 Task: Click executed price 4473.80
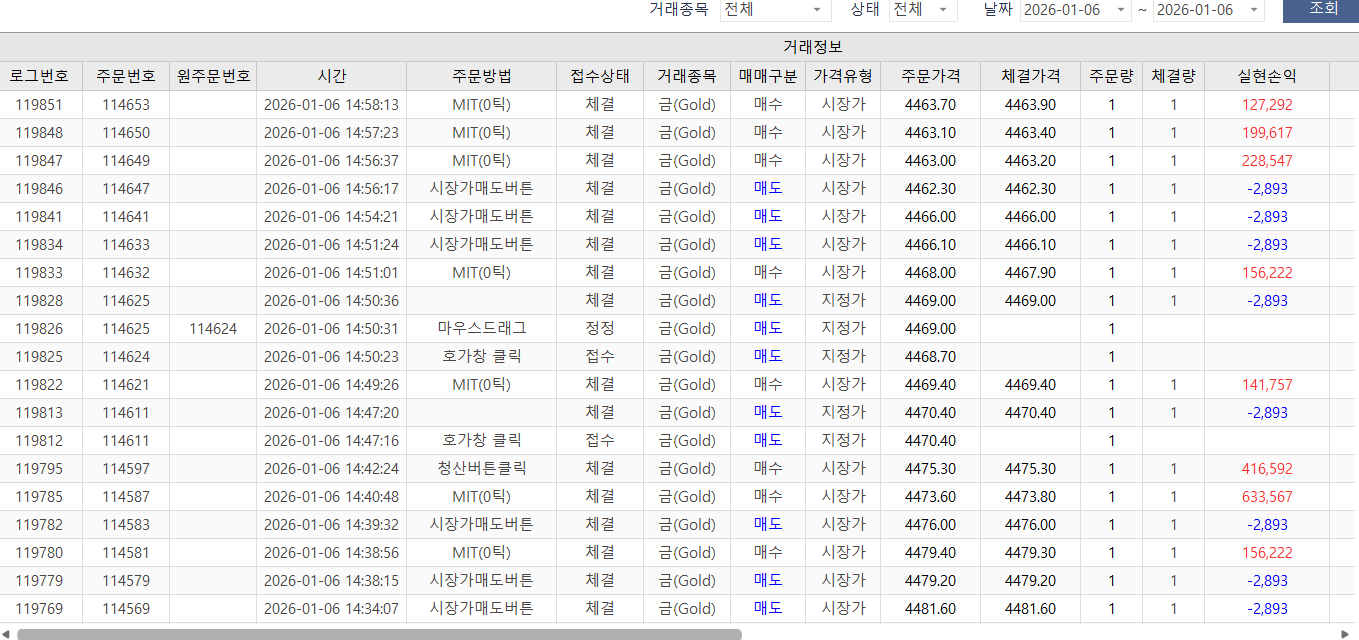click(1030, 497)
